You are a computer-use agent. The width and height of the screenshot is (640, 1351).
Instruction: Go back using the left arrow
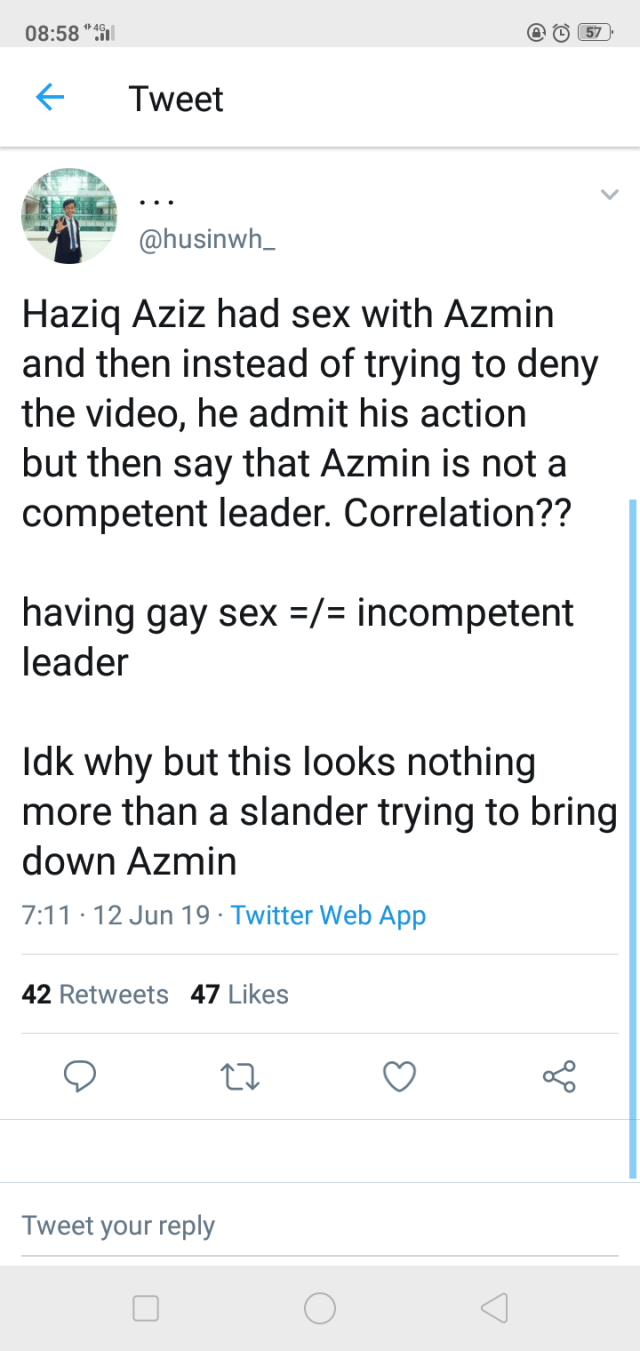pyautogui.click(x=49, y=98)
